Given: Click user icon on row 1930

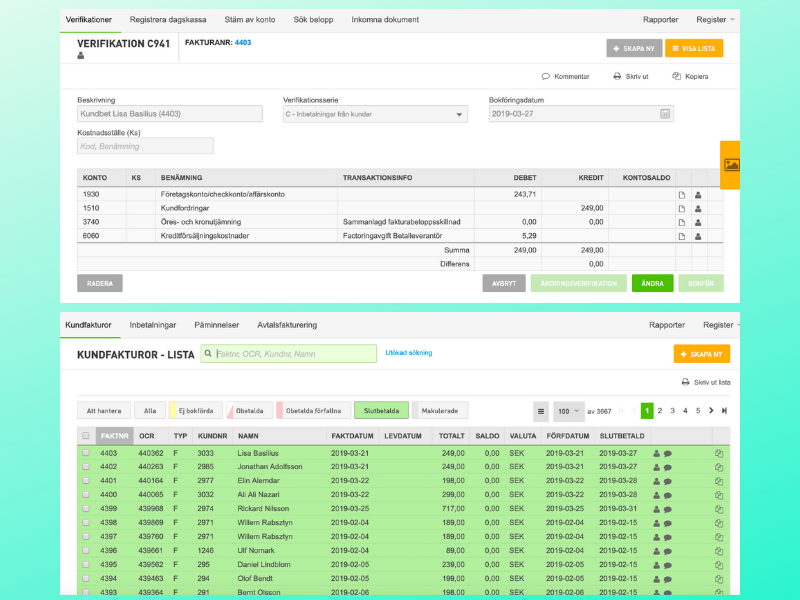Looking at the screenshot, I should pos(698,195).
